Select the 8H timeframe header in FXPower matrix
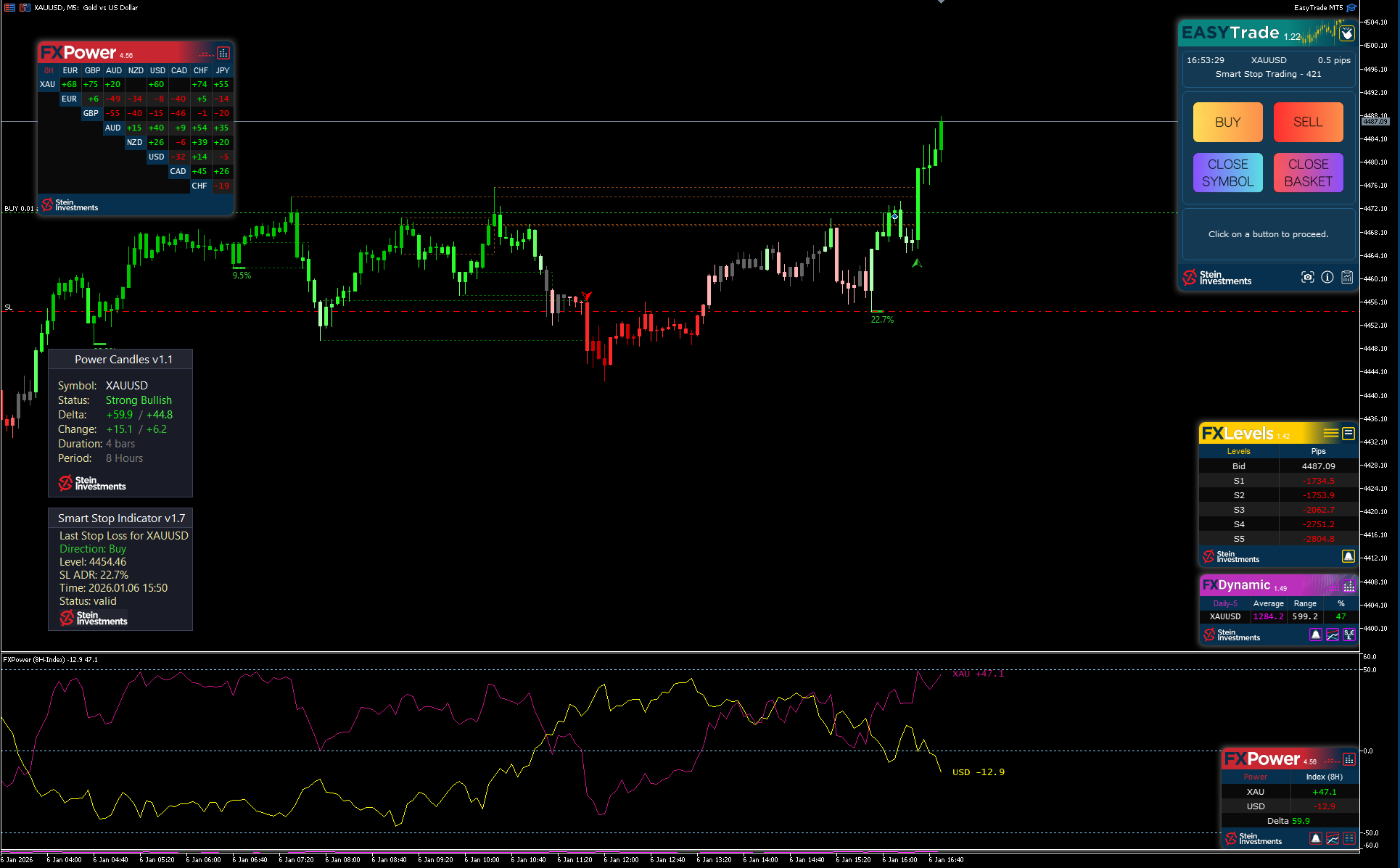Screen dimensions: 1400x868 pyautogui.click(x=49, y=71)
